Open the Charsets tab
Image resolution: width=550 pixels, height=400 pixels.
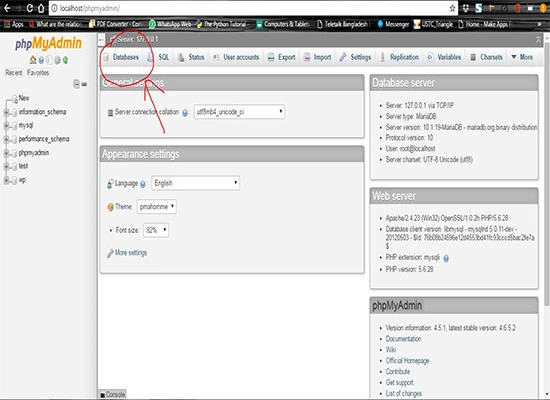point(487,57)
